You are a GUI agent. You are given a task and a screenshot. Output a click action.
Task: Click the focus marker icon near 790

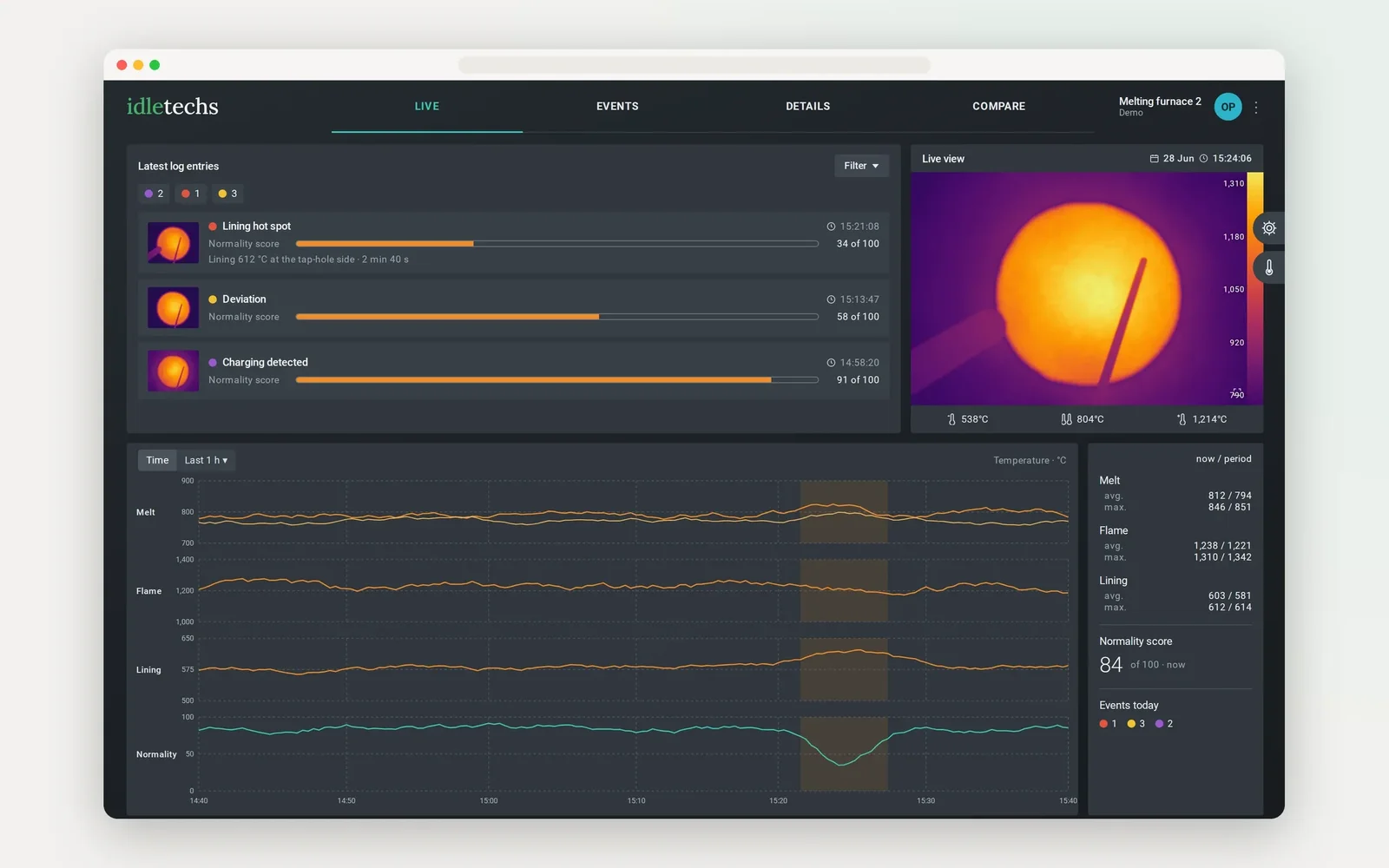click(1237, 392)
